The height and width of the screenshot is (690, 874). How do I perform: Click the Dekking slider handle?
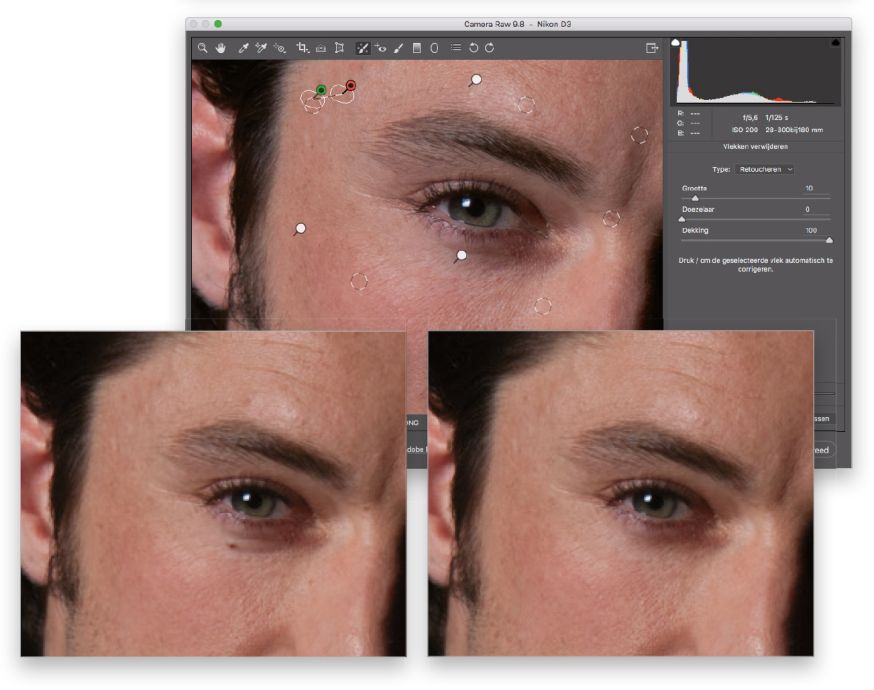point(829,240)
